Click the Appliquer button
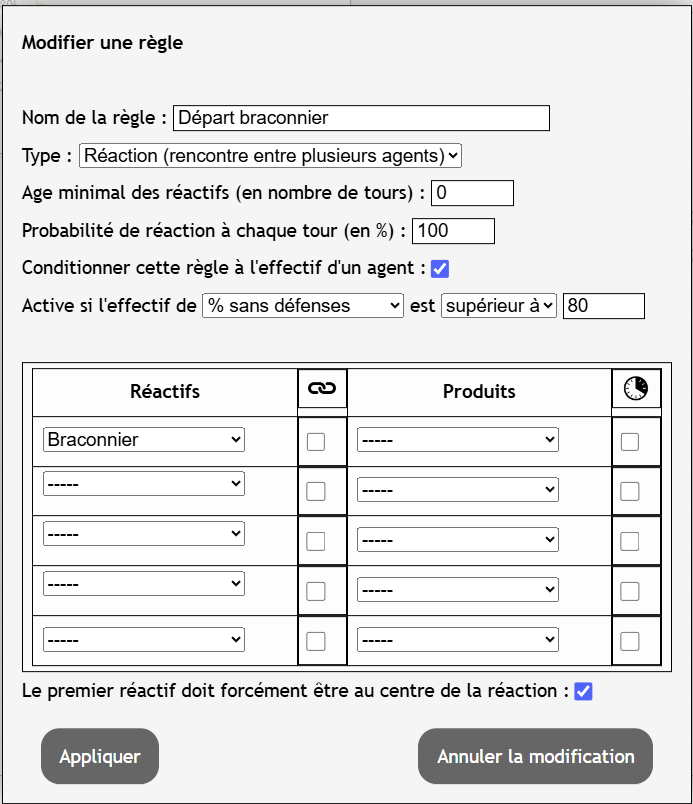 click(100, 756)
